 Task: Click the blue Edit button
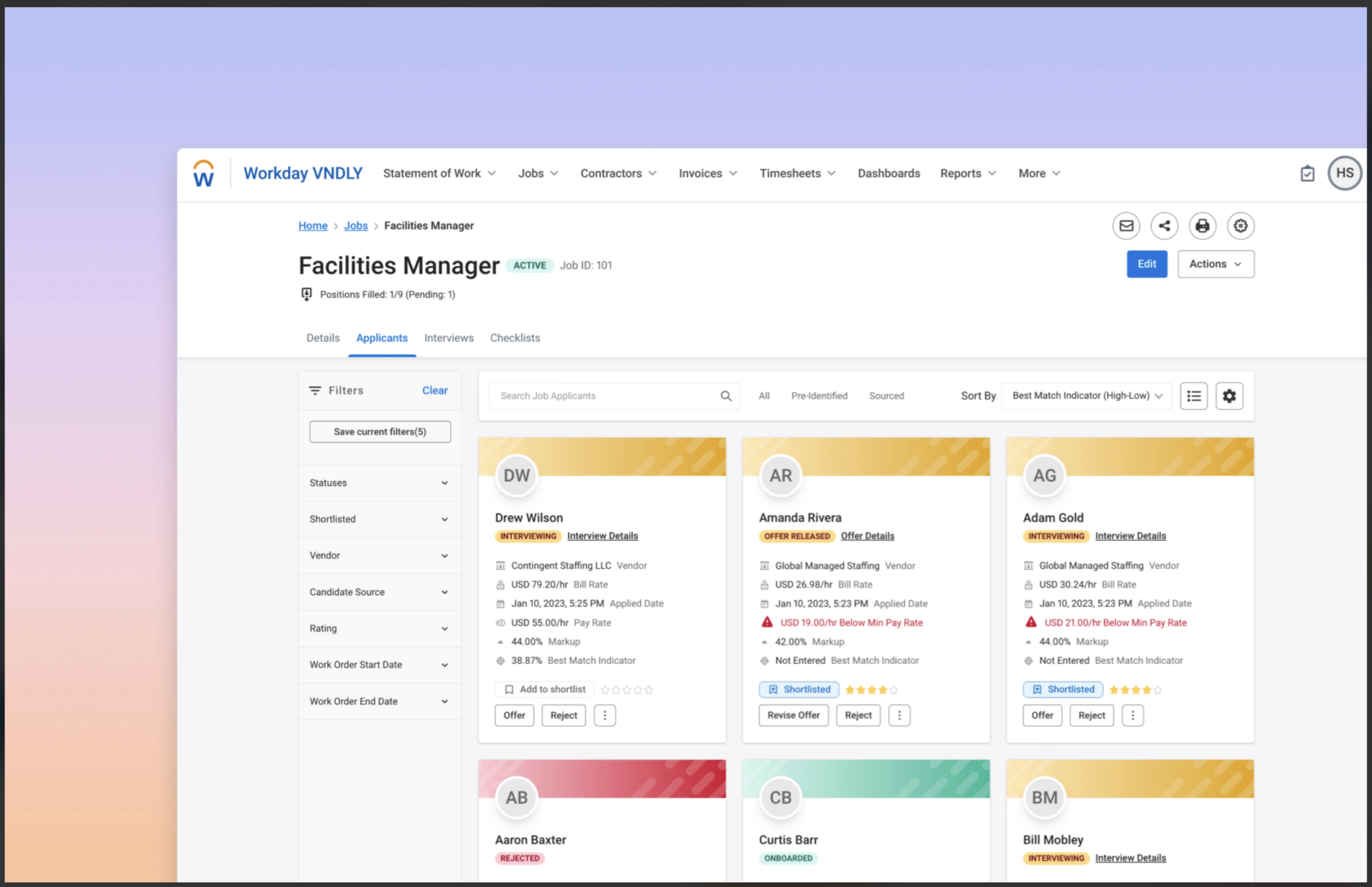(x=1146, y=264)
